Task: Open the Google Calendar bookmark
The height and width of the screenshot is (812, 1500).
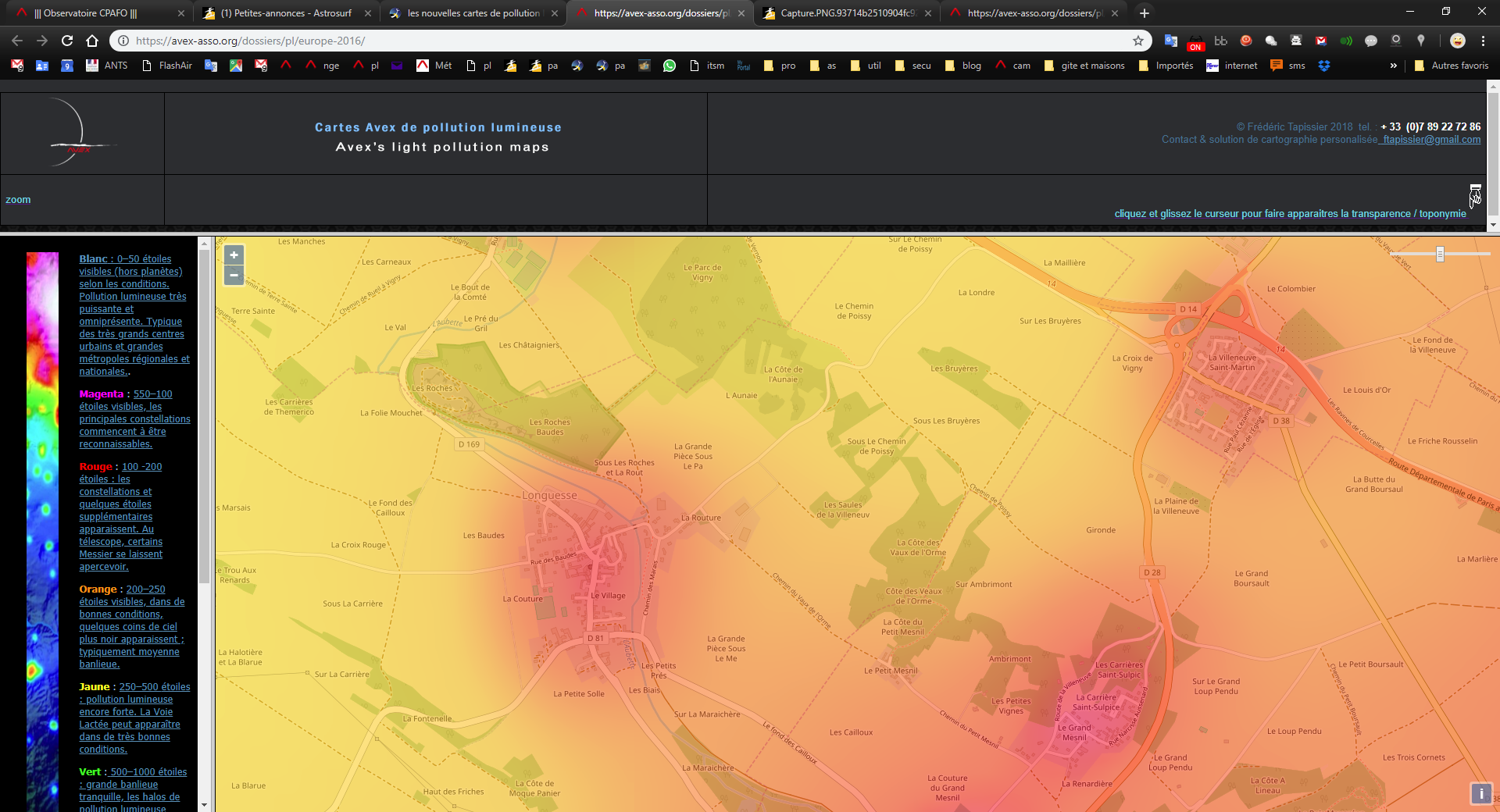Action: click(x=67, y=66)
